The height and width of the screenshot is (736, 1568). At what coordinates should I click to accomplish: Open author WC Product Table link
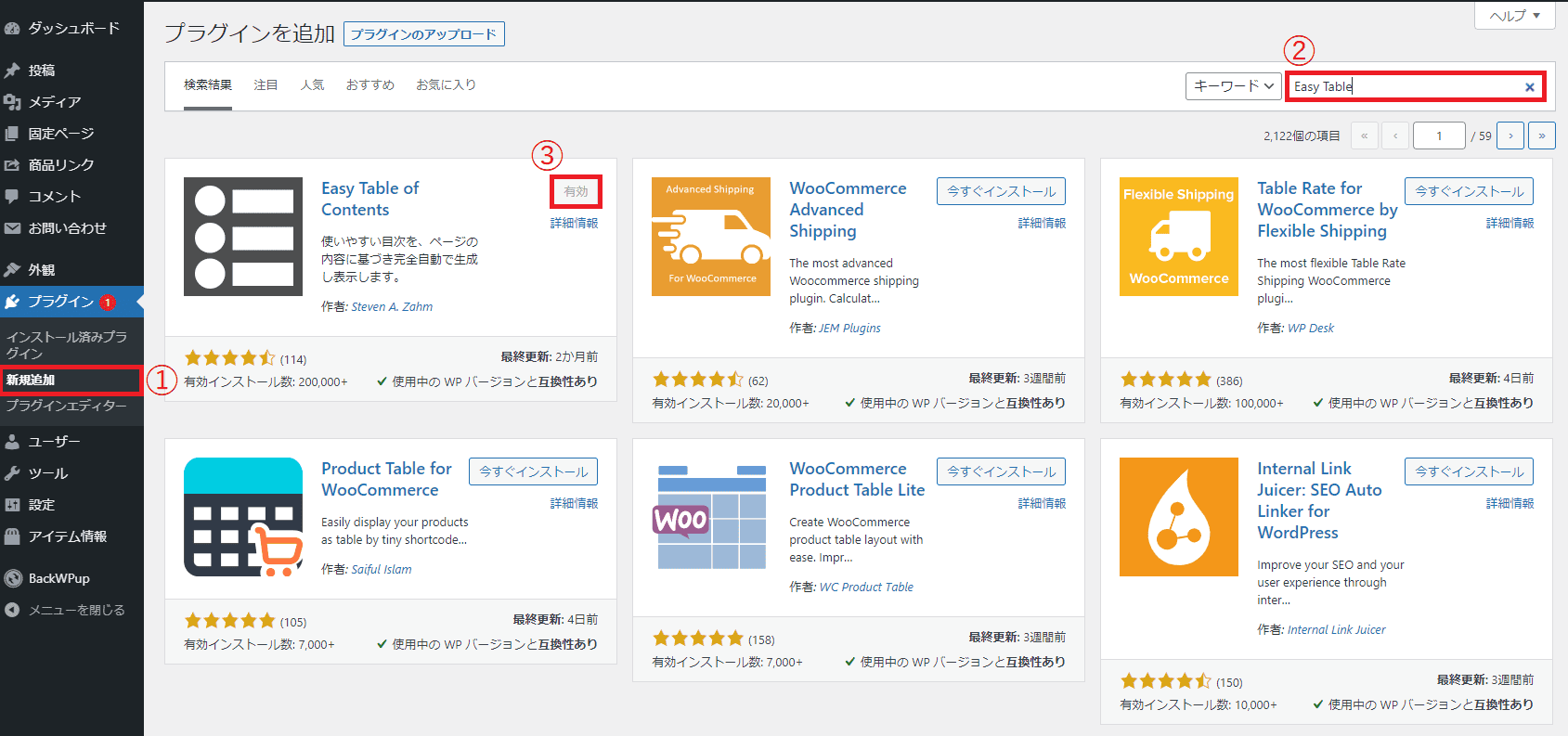866,588
